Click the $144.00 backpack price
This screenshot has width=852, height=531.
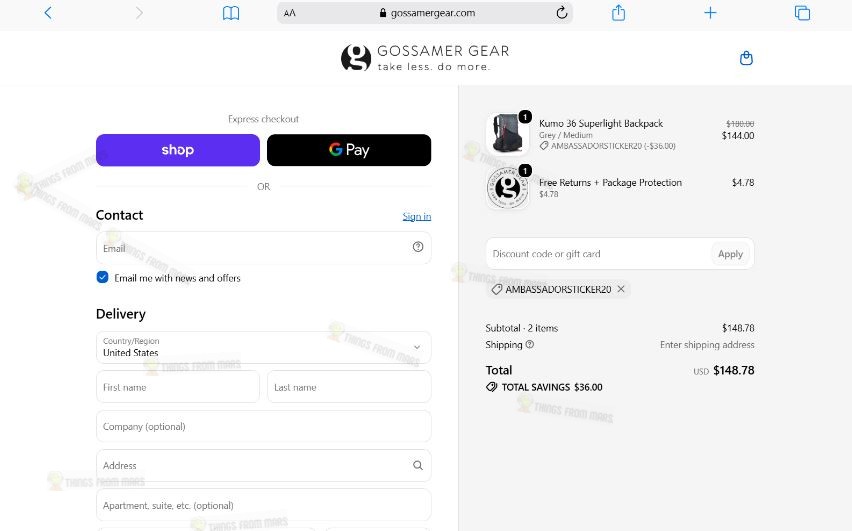point(738,135)
